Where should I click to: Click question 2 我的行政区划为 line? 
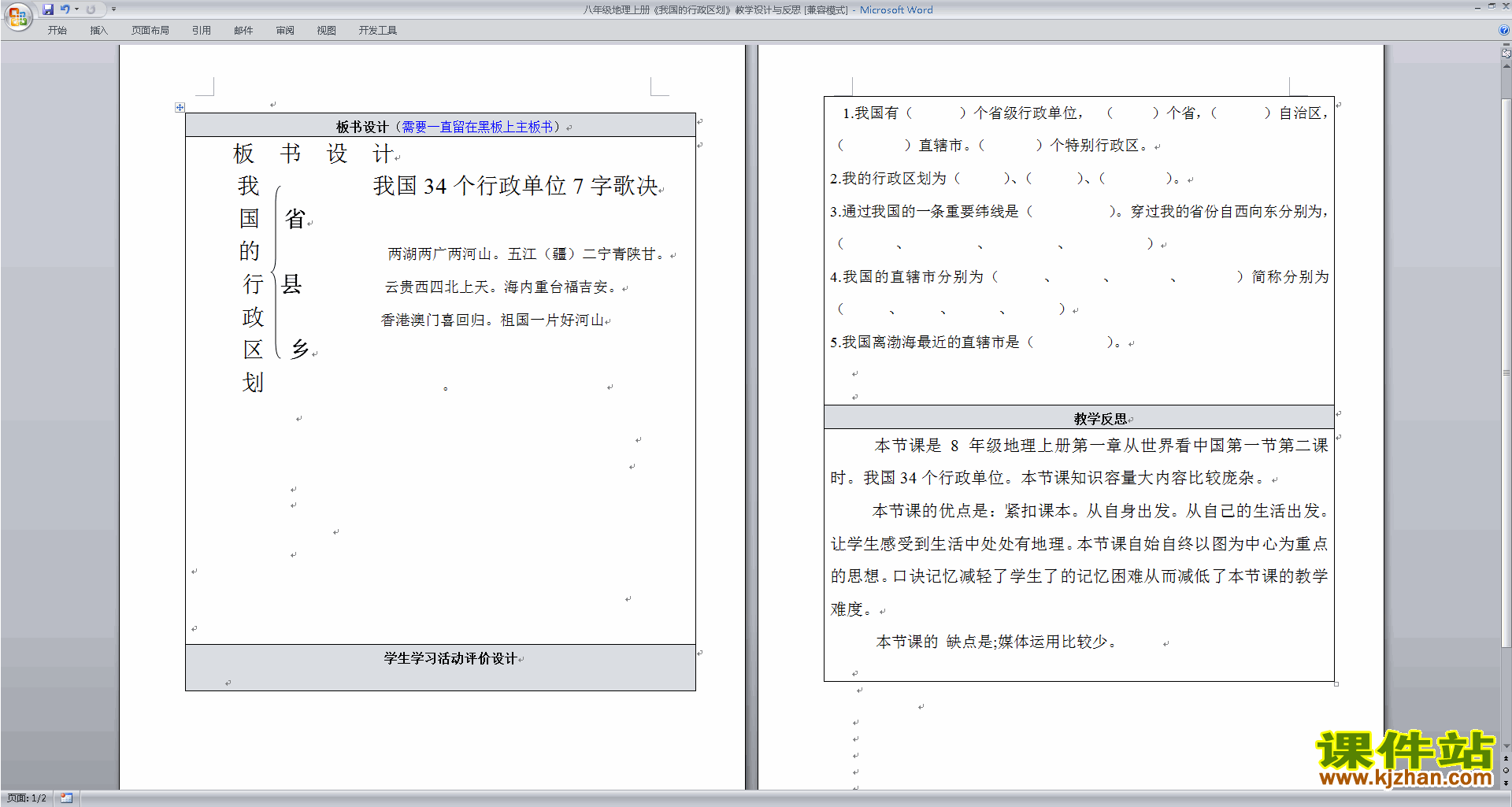point(1006,179)
